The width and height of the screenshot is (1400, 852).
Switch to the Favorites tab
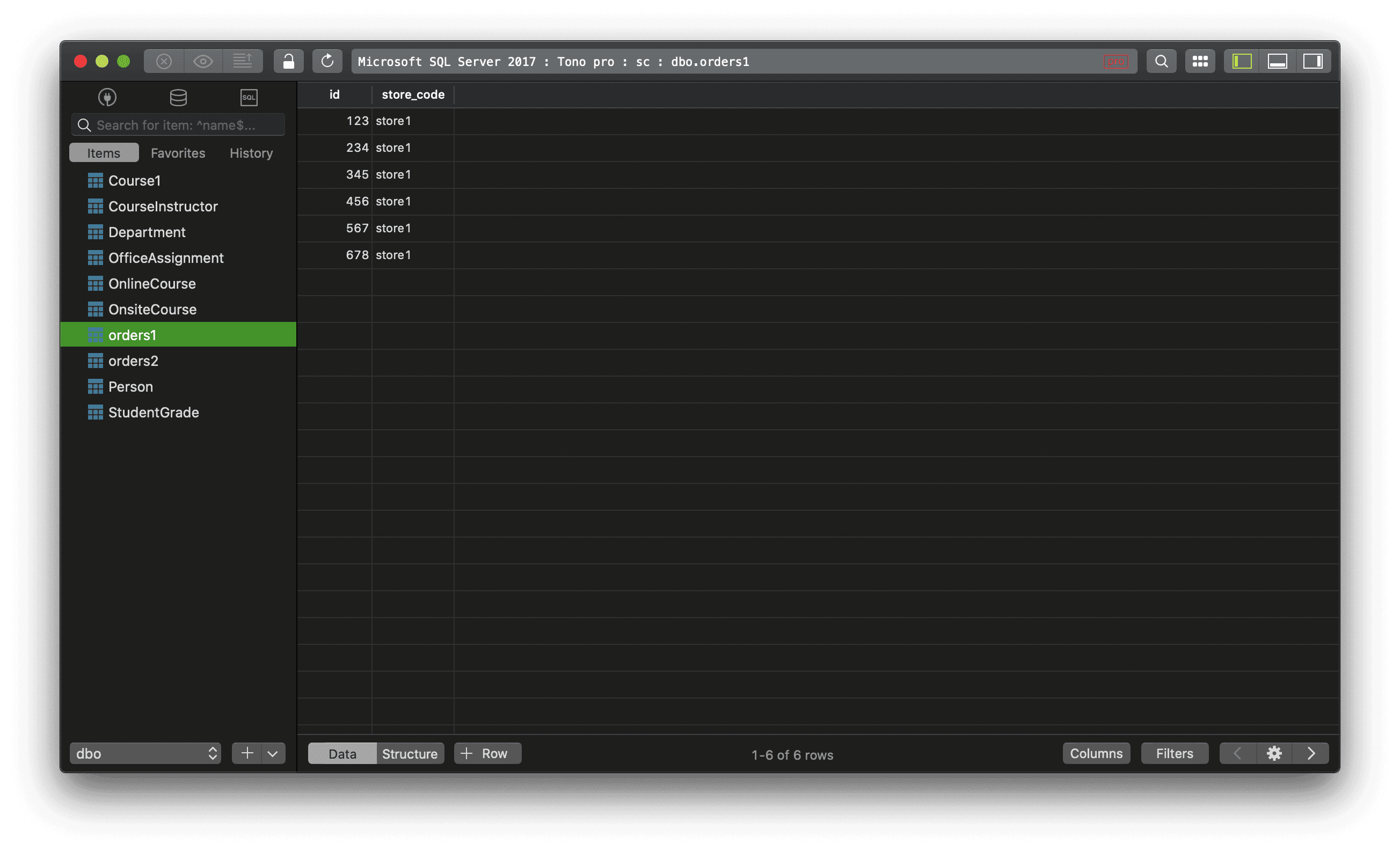click(x=178, y=153)
